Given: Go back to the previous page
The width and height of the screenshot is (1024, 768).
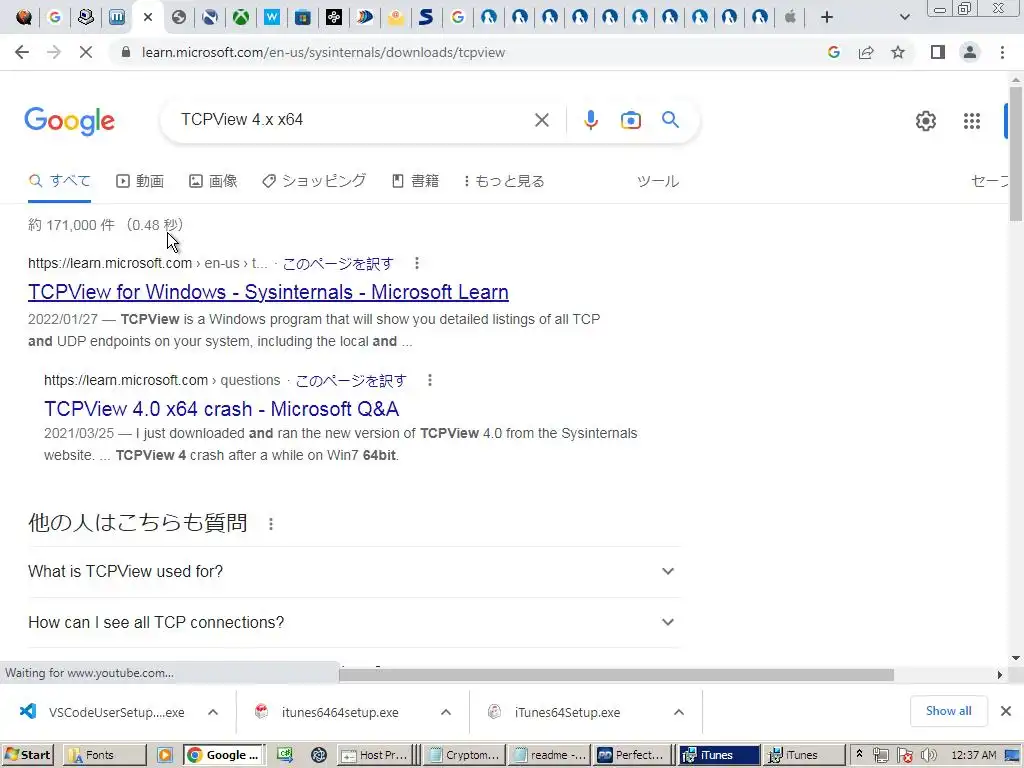Looking at the screenshot, I should click(x=22, y=52).
